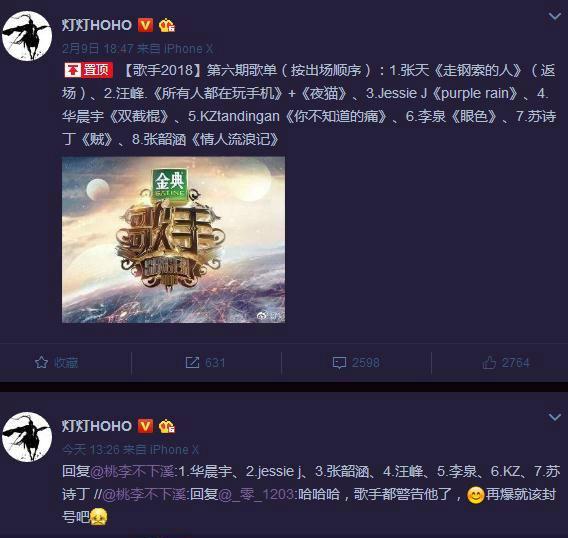
Task: Open the 灯灯HOHO username on the second post
Action: click(x=97, y=426)
